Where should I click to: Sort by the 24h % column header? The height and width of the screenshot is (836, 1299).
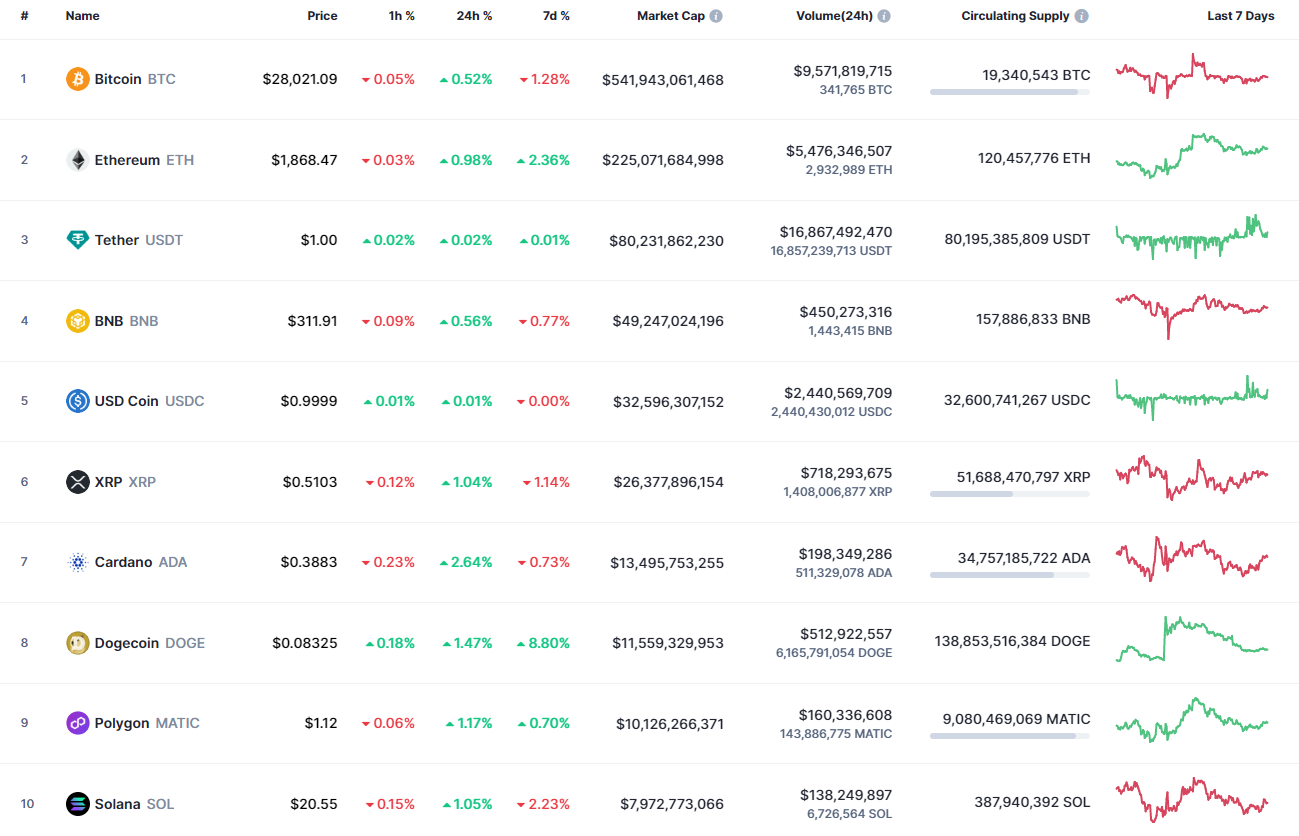click(473, 15)
